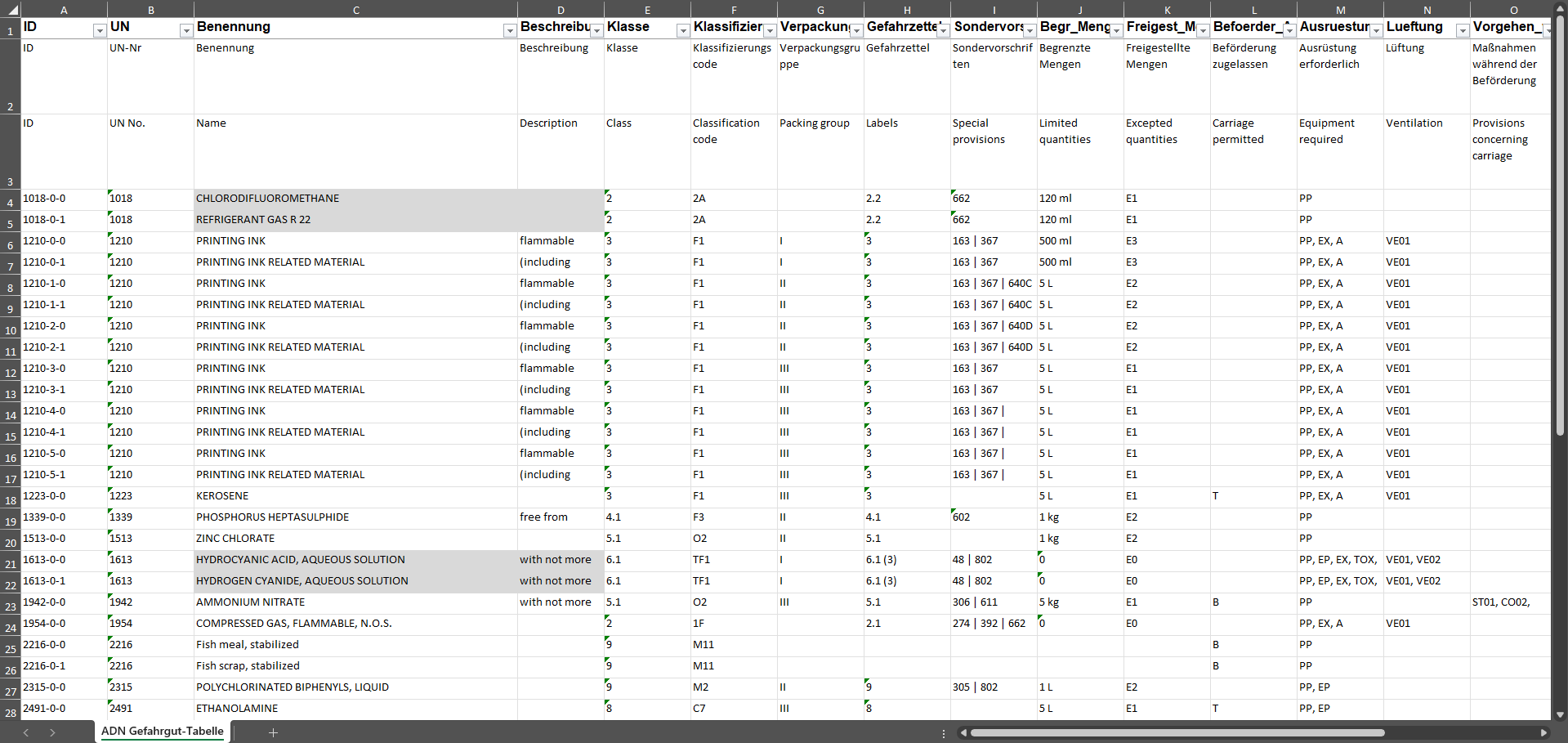Switch to the ADN Gefahrgut-Tabelle sheet tab
This screenshot has width=1568, height=743.
click(163, 732)
